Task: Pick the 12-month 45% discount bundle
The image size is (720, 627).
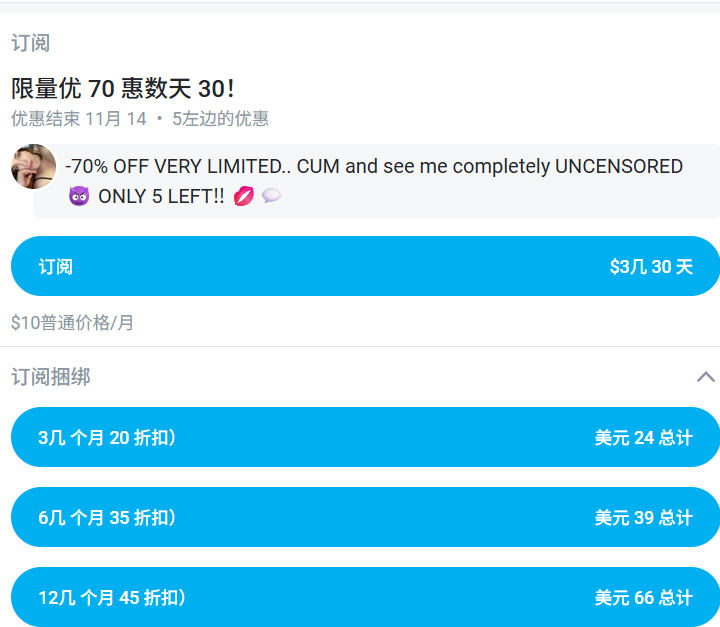Action: (365, 597)
